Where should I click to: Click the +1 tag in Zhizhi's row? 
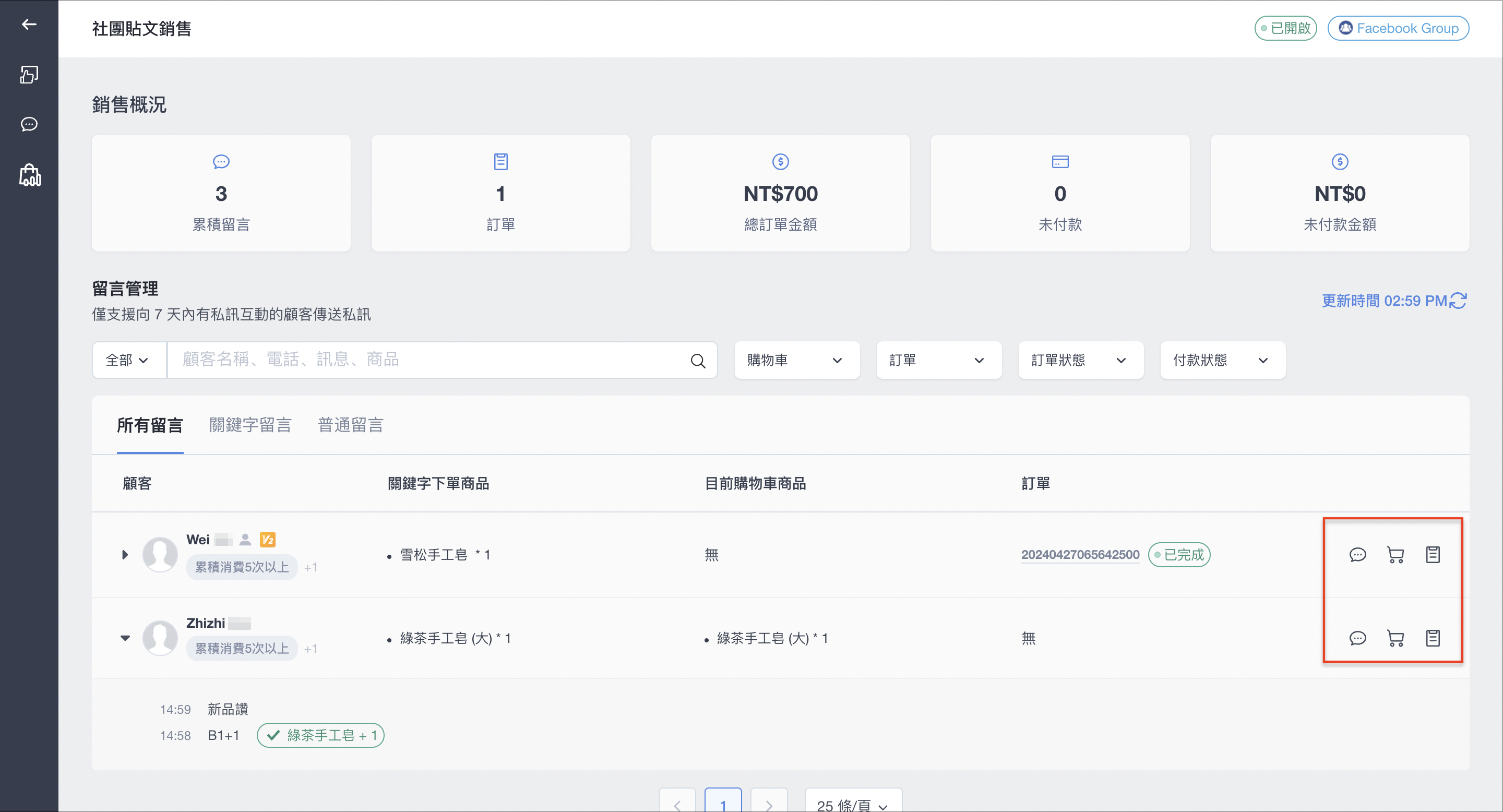point(311,649)
